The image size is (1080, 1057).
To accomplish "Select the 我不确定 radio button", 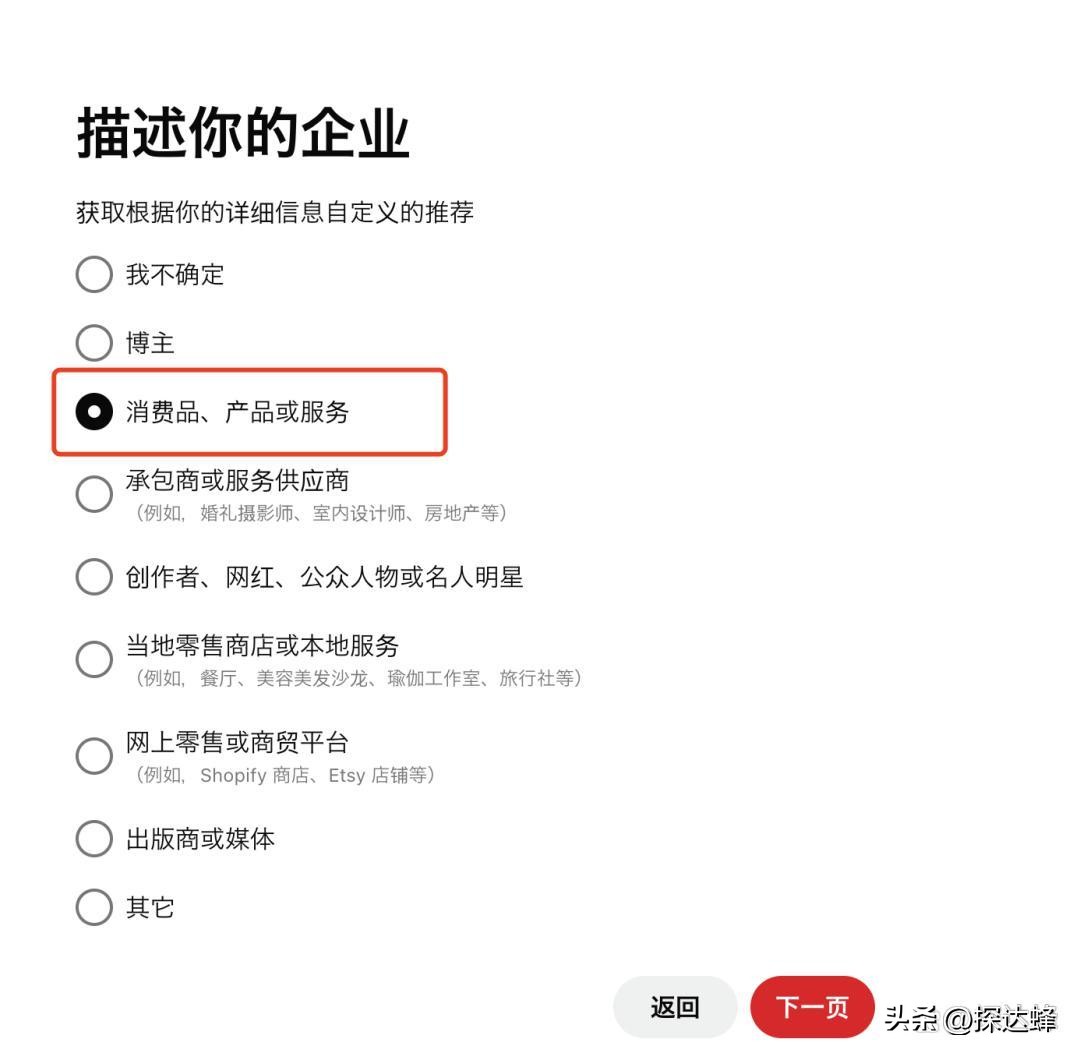I will click(94, 275).
